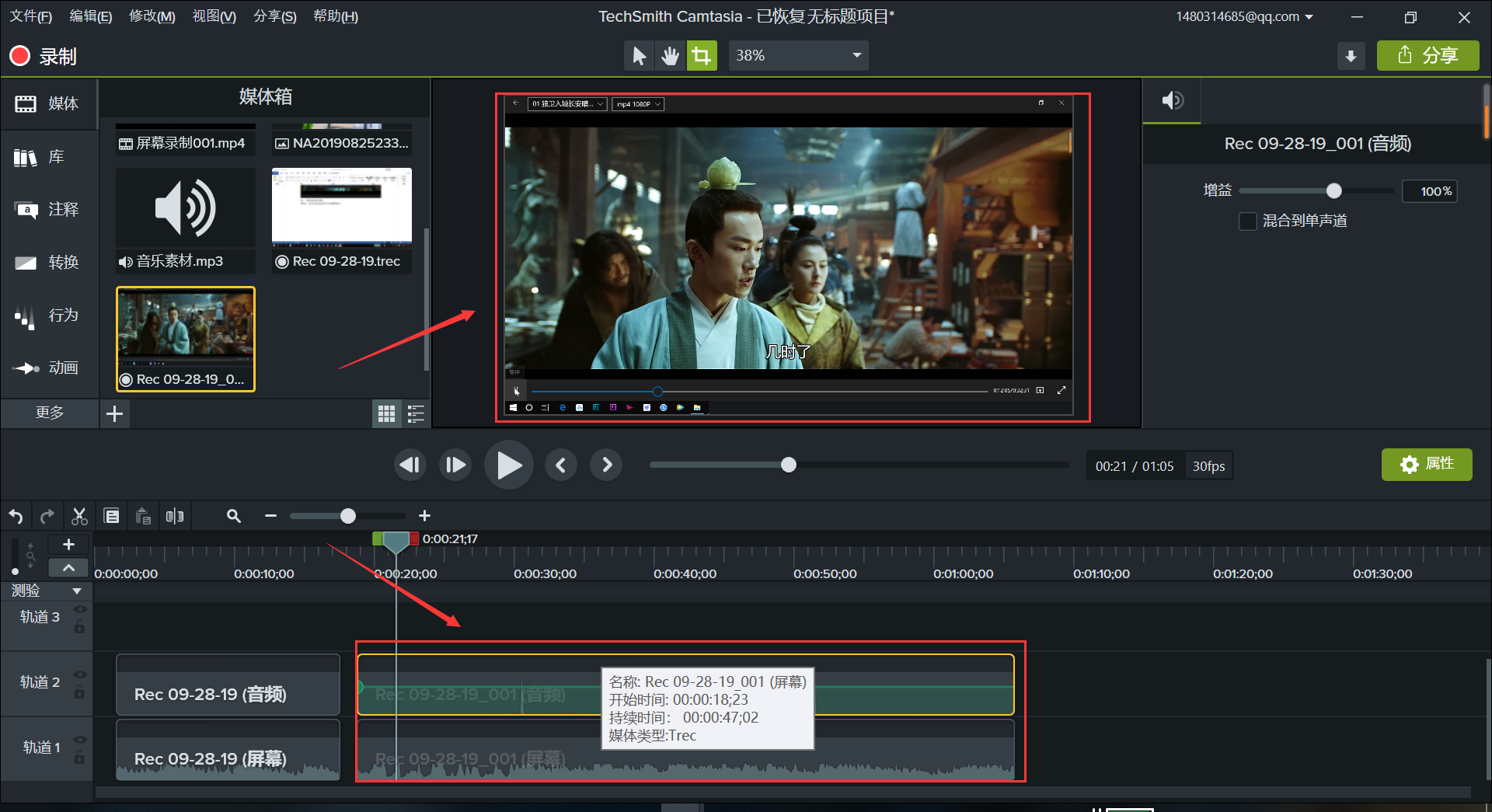Select the 屏幕录制001.mp4 media item
This screenshot has width=1492, height=812.
(x=186, y=141)
